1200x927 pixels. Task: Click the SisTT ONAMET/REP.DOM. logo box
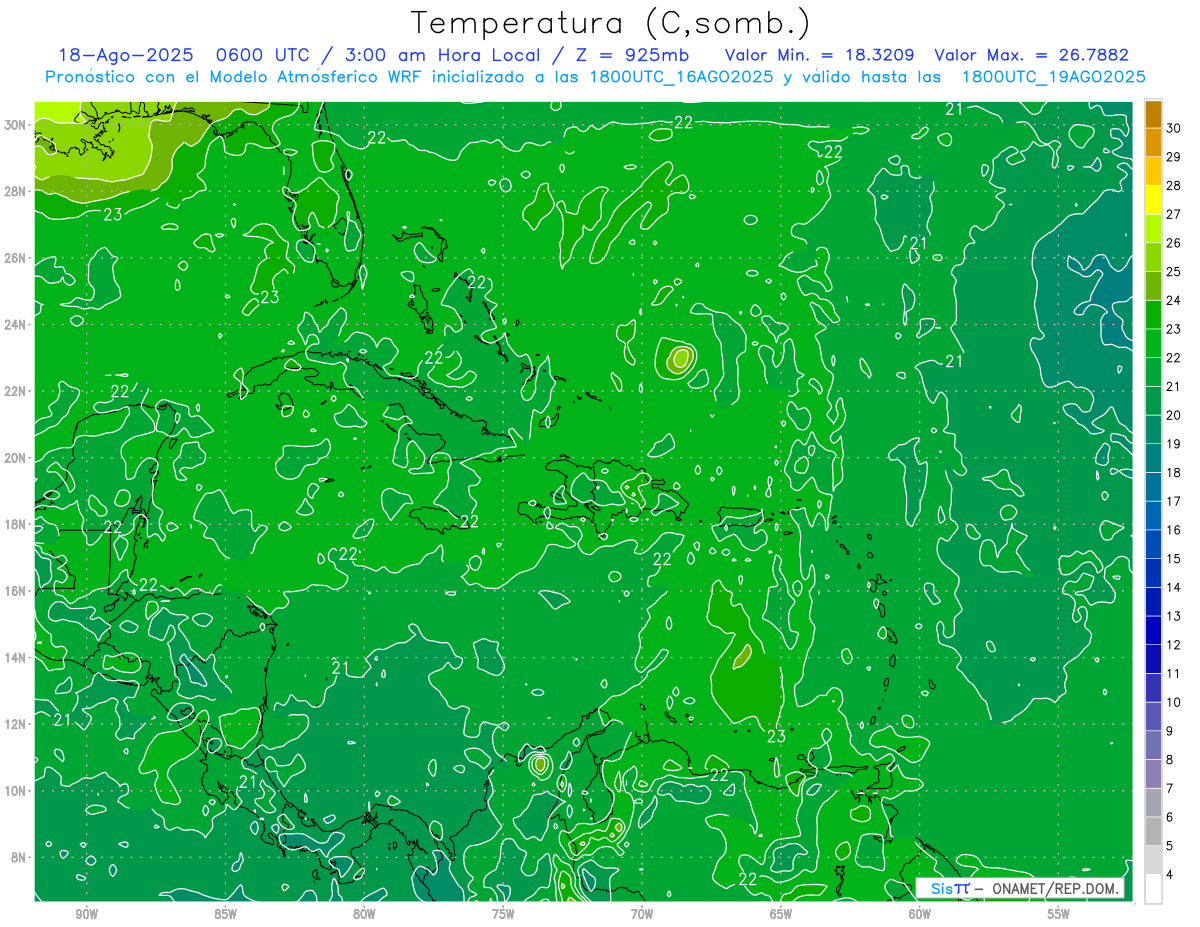pyautogui.click(x=1019, y=888)
